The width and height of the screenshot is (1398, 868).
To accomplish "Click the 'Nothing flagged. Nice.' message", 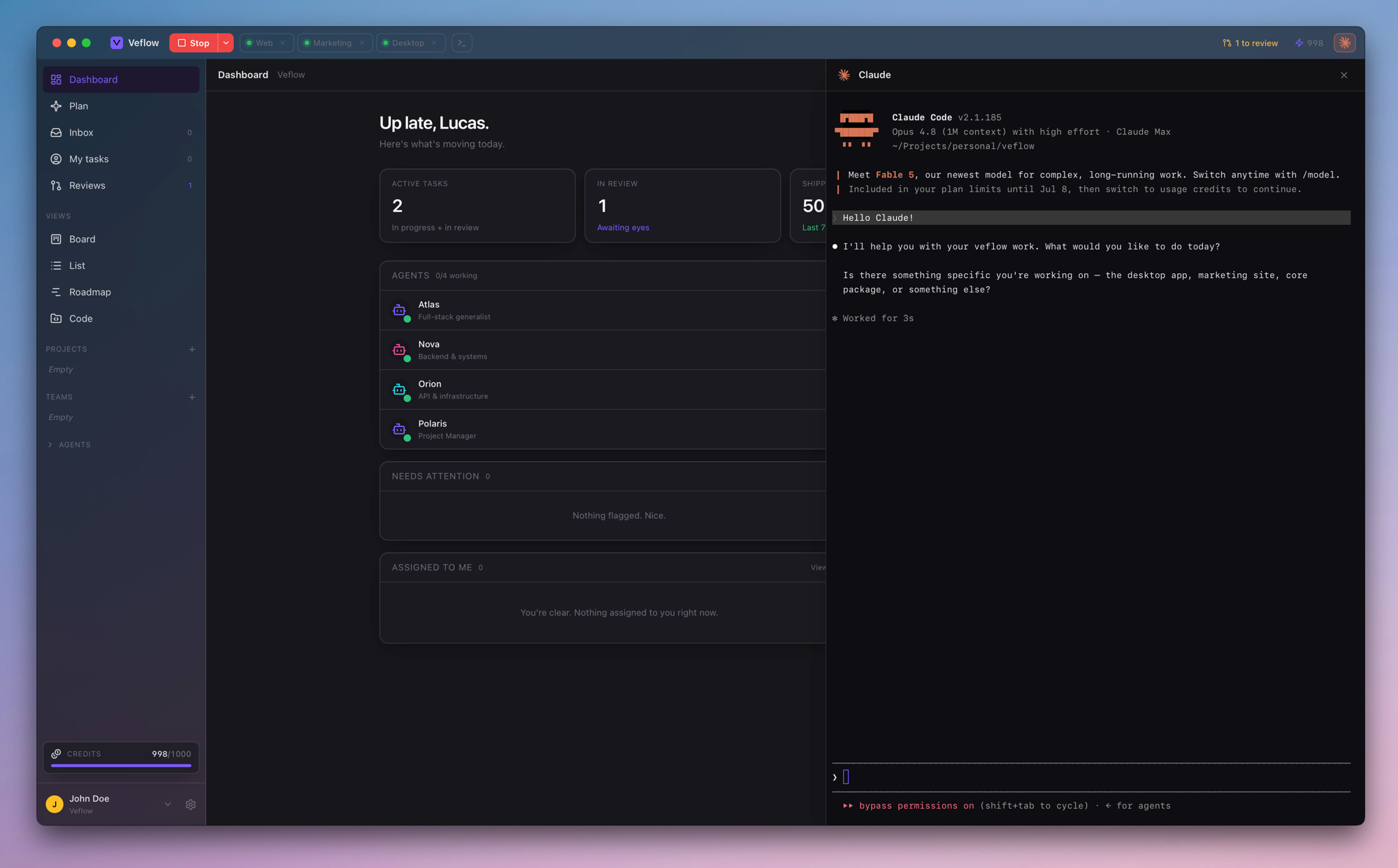I will (x=619, y=516).
